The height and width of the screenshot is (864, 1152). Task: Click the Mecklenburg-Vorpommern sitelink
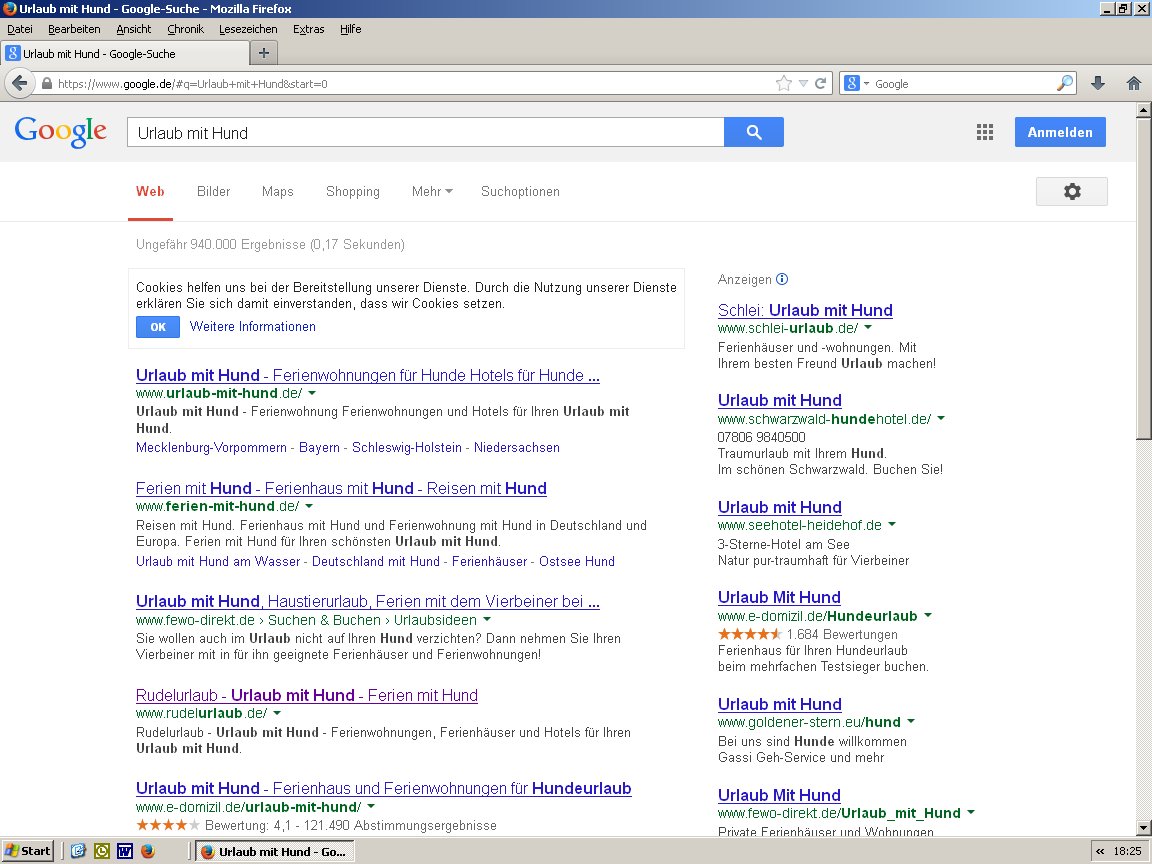[x=212, y=447]
